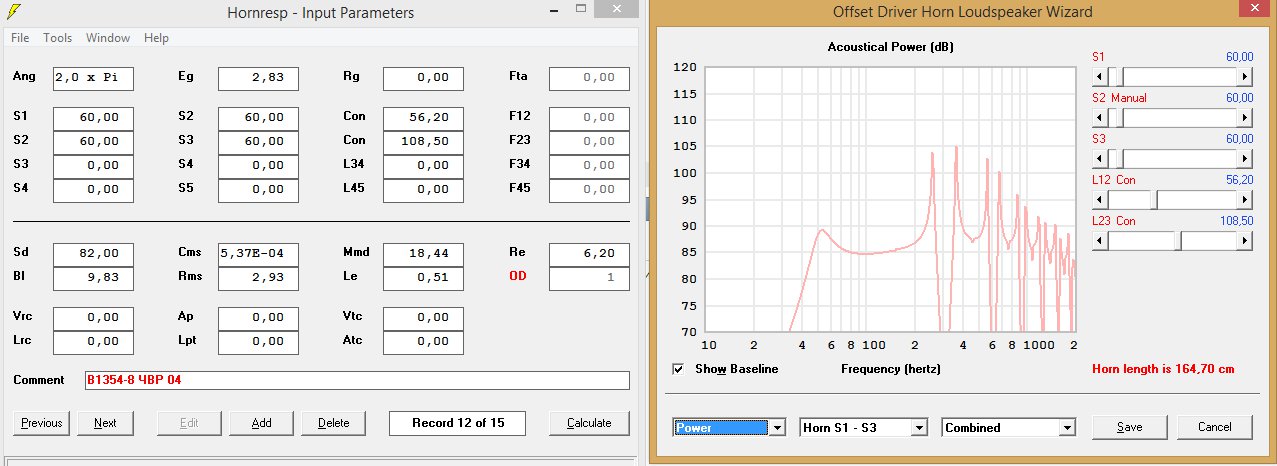Click right arrow of S1 slider
Image resolution: width=1277 pixels, height=466 pixels.
click(1245, 76)
